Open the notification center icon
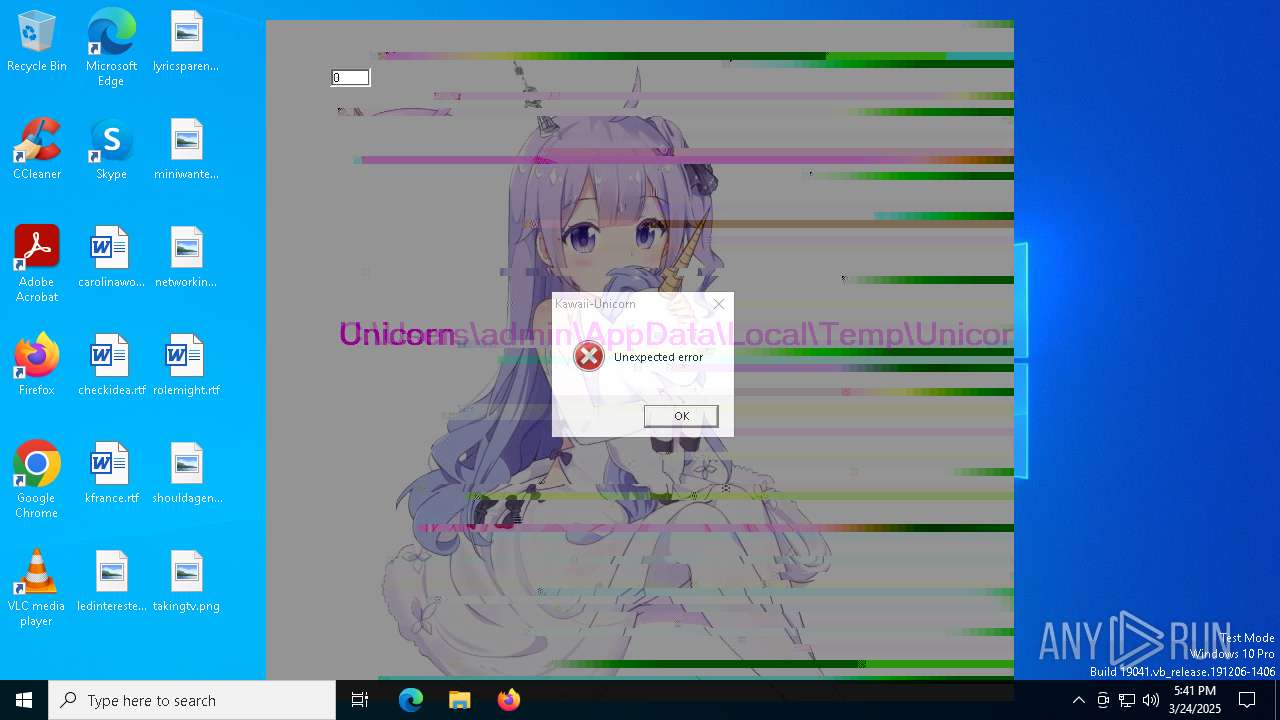Image resolution: width=1280 pixels, height=720 pixels. click(x=1248, y=700)
